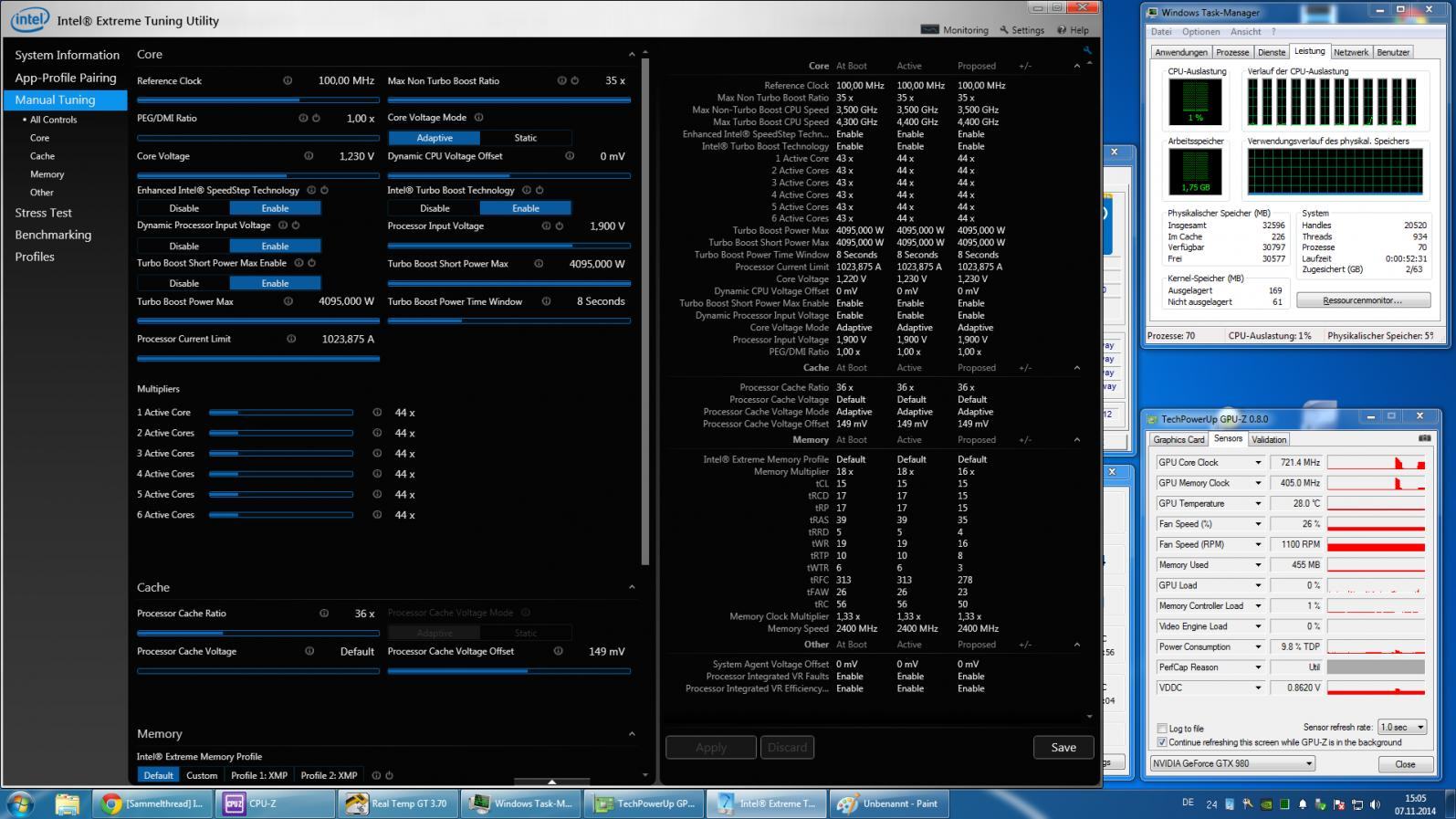Click the Processor Cache Voltage info icon
Viewport: 1456px width, 819px height.
309,651
